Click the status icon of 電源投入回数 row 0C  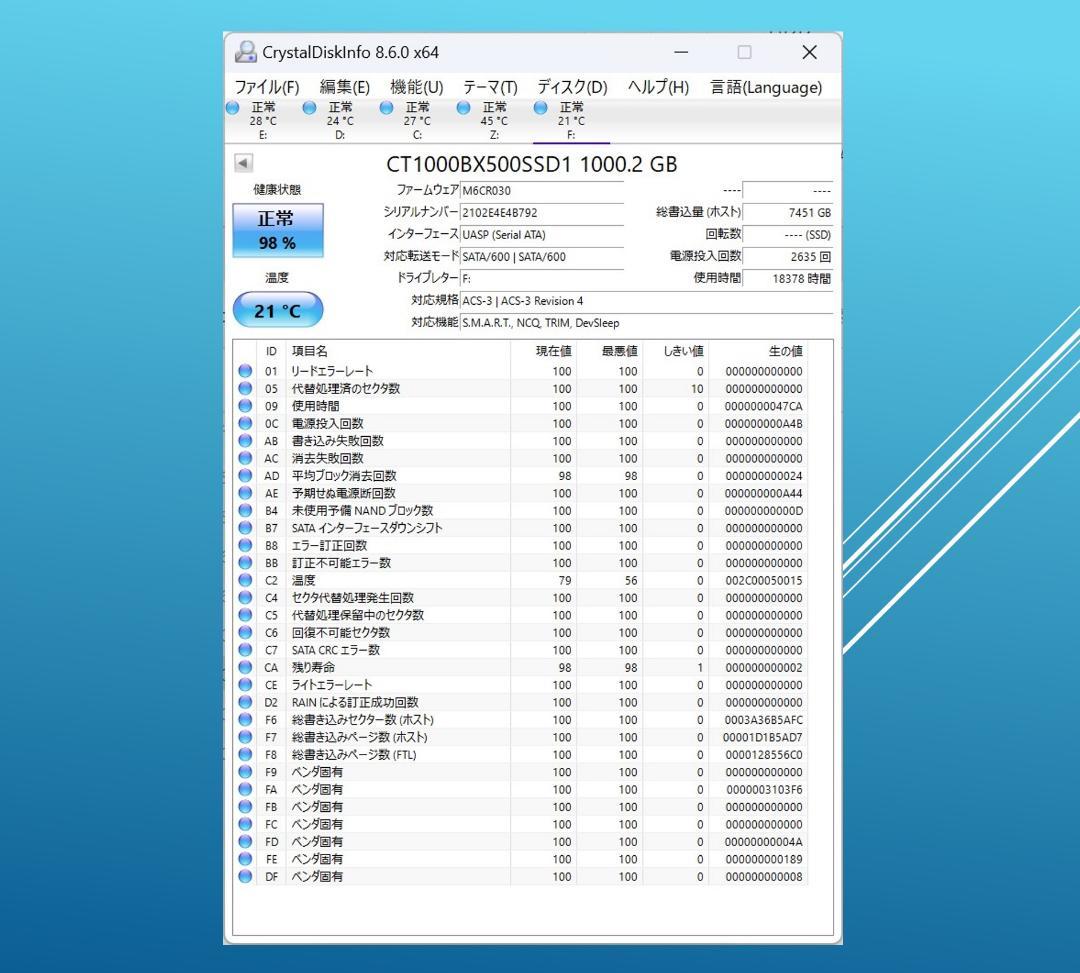[245, 423]
